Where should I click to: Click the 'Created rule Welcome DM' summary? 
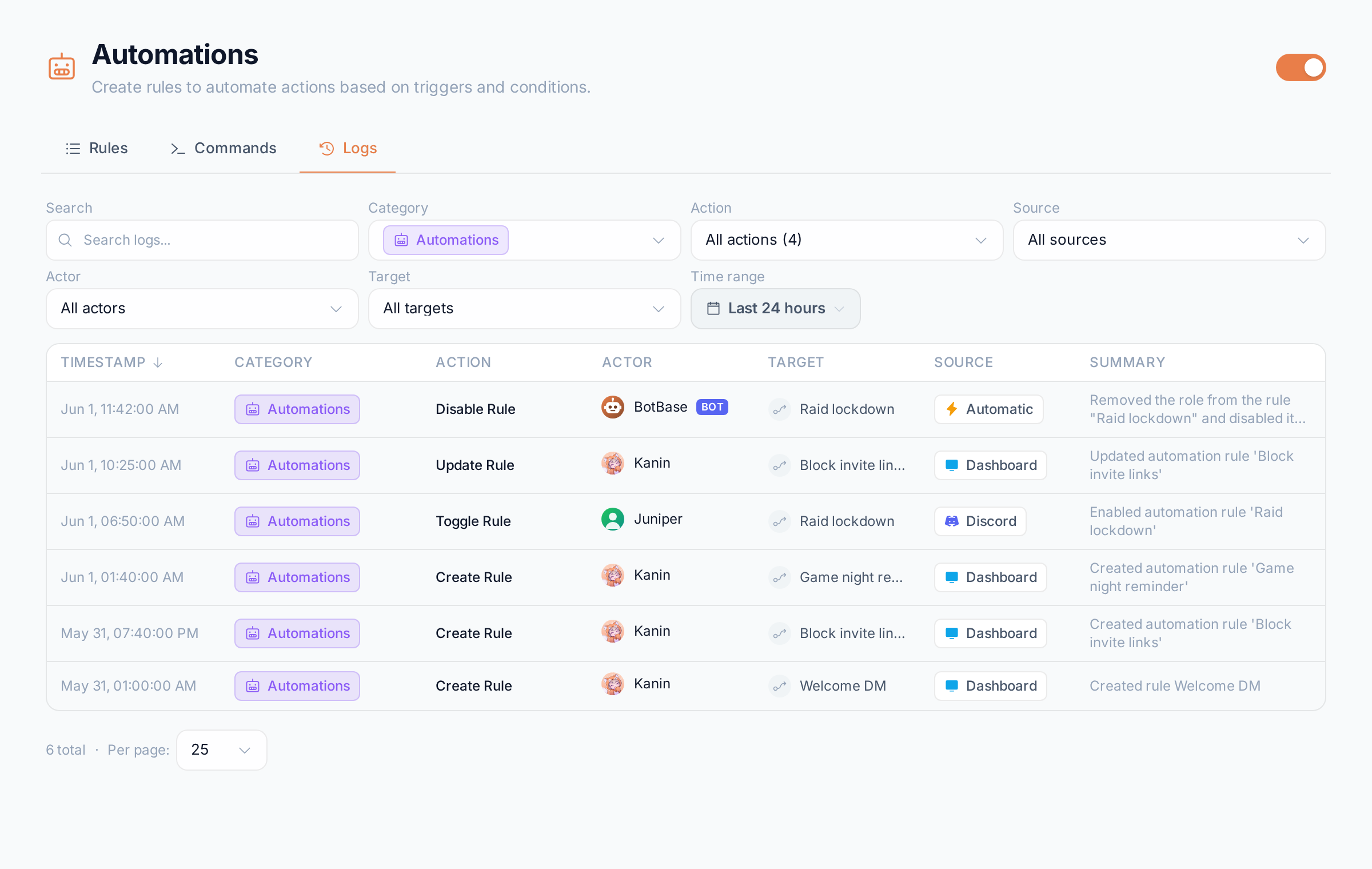(x=1175, y=686)
